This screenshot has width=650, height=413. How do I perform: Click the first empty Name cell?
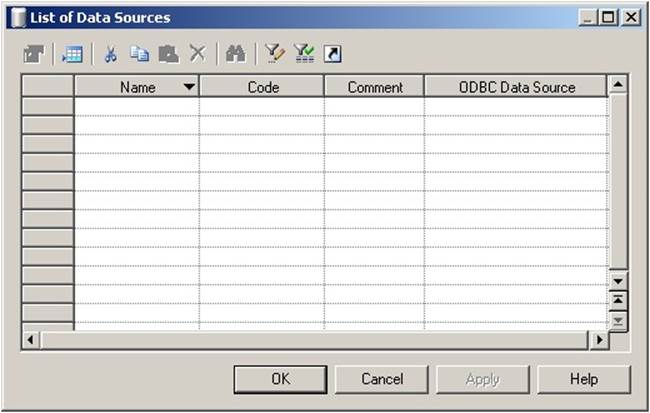click(x=137, y=107)
